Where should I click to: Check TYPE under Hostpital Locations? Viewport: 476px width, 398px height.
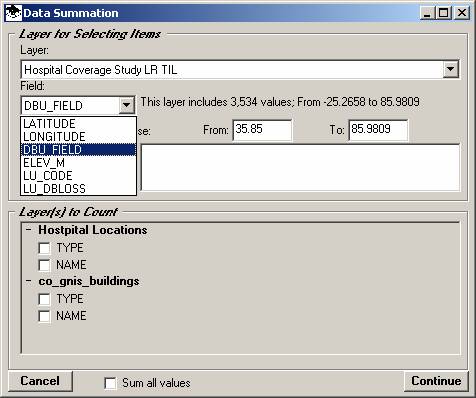44,248
